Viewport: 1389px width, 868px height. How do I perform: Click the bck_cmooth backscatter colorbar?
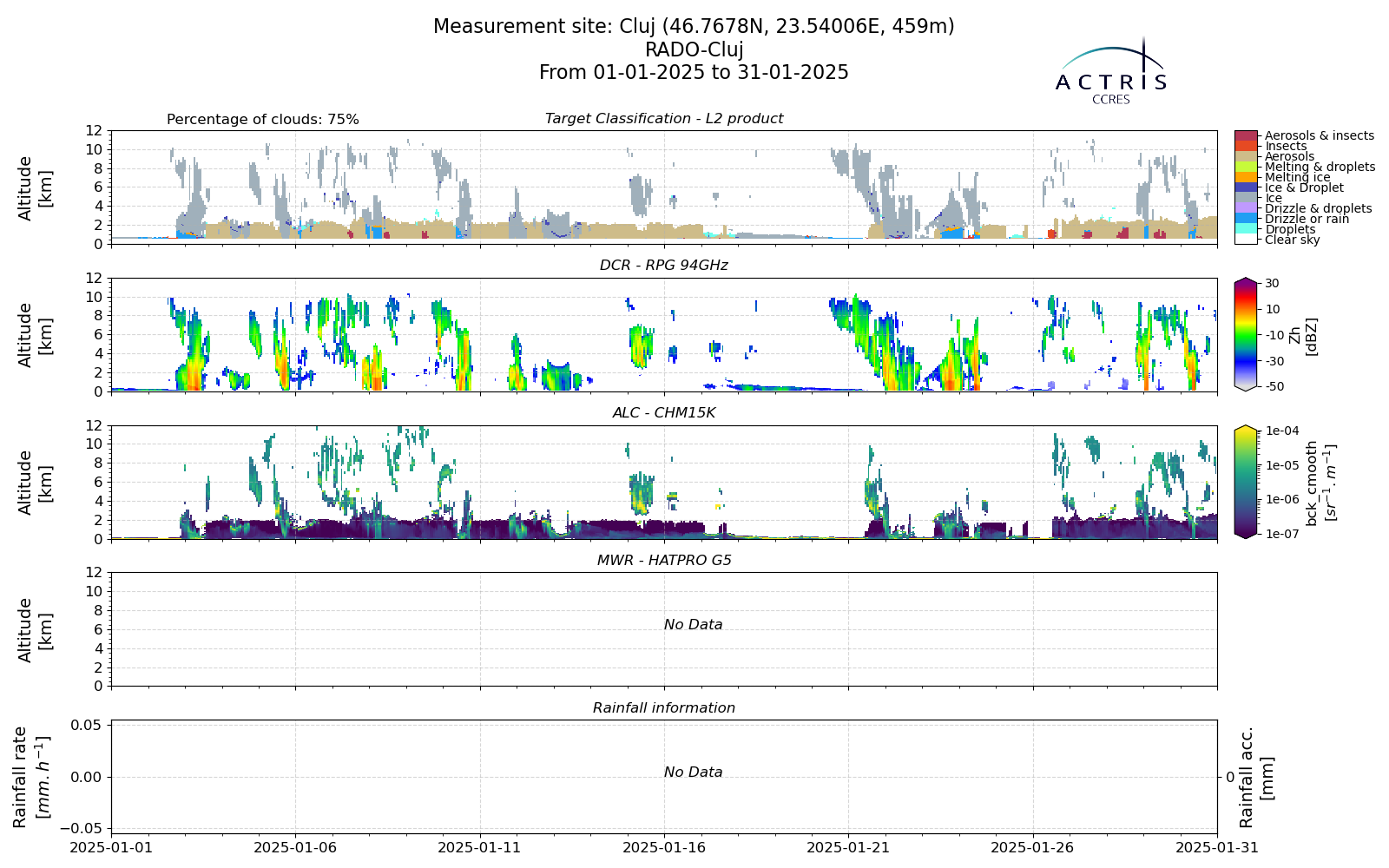point(1246,482)
